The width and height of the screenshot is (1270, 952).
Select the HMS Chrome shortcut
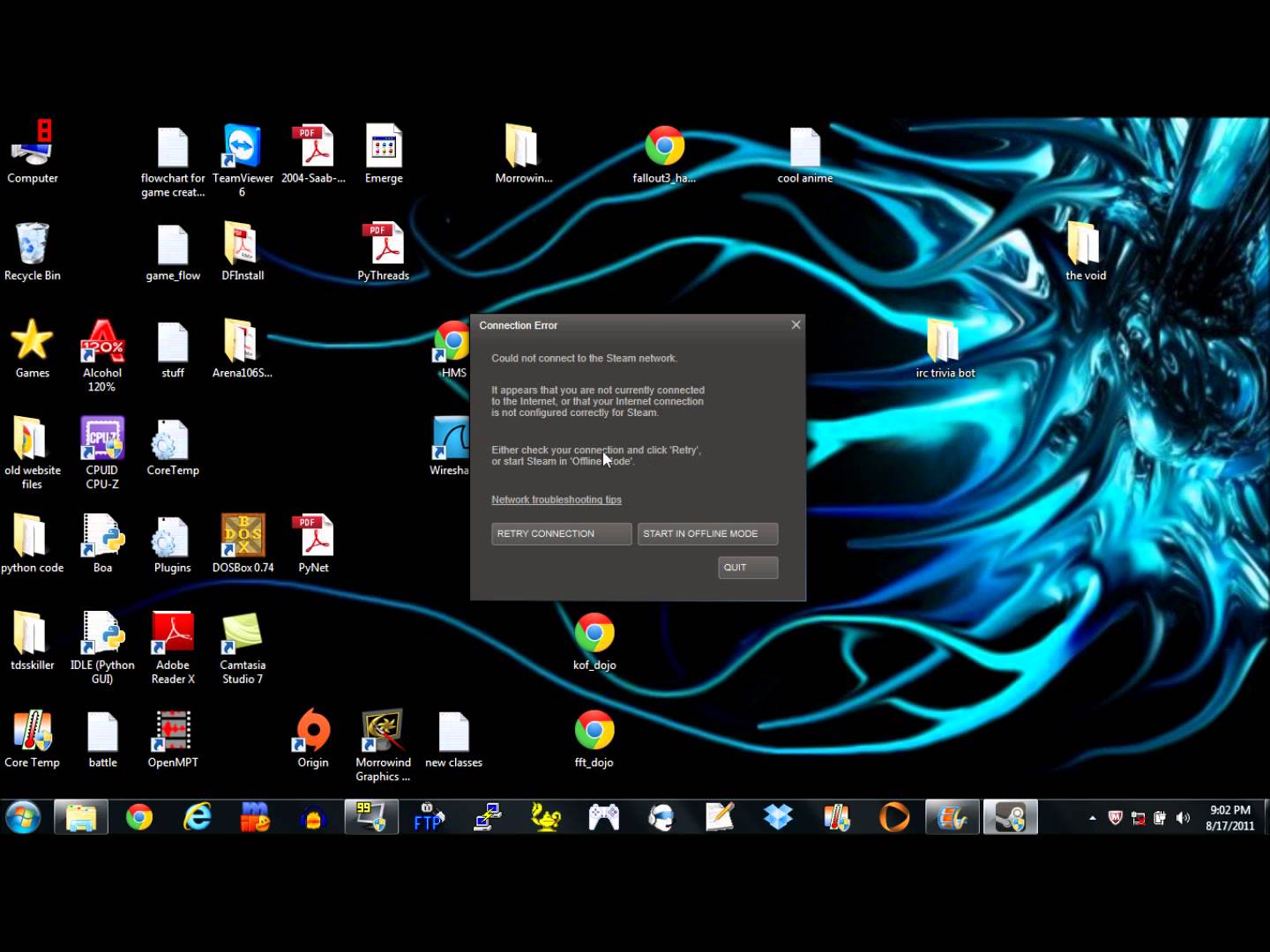coord(452,349)
